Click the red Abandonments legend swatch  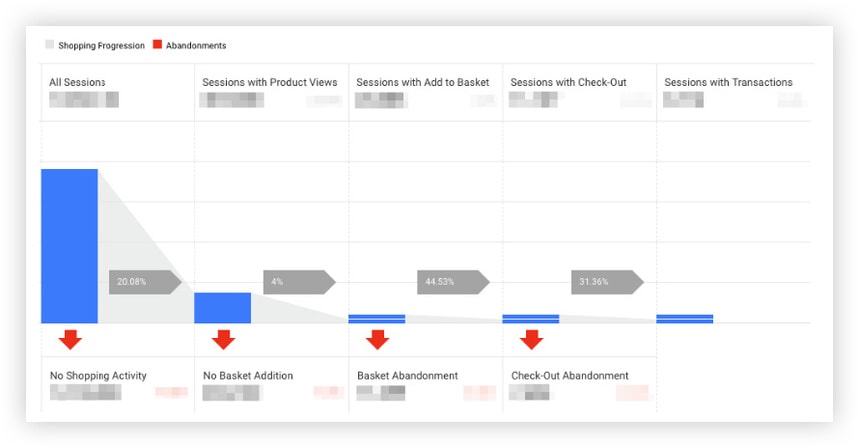click(157, 45)
